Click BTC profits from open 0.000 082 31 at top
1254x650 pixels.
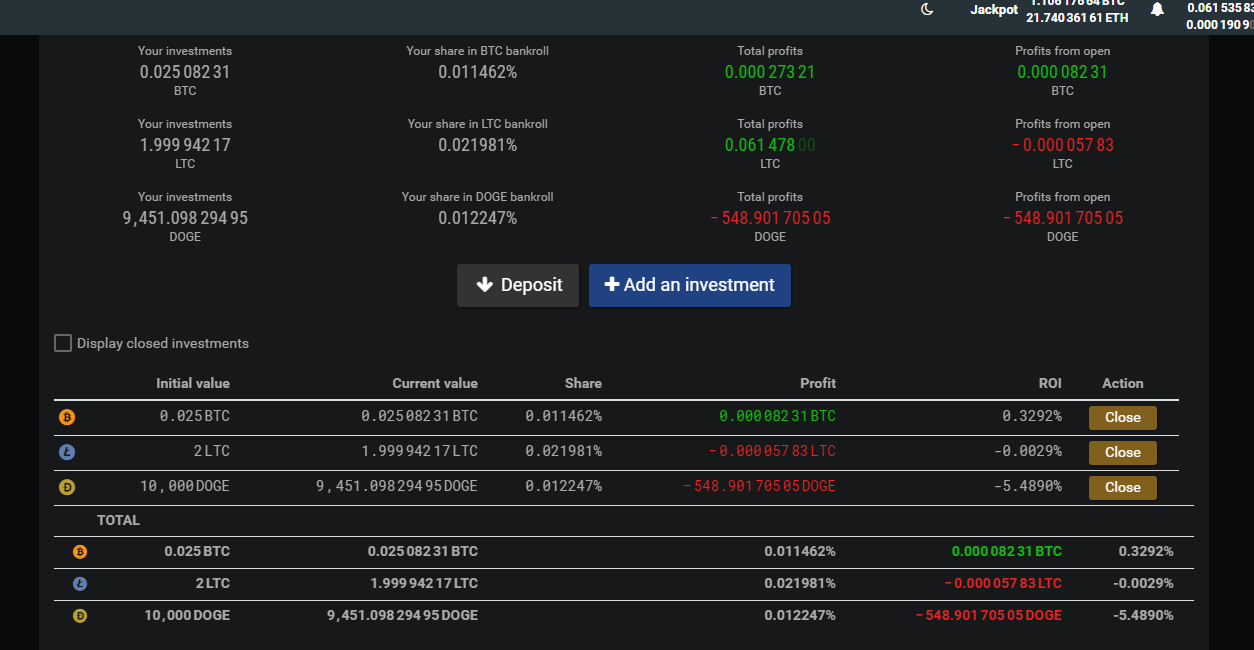(1062, 72)
